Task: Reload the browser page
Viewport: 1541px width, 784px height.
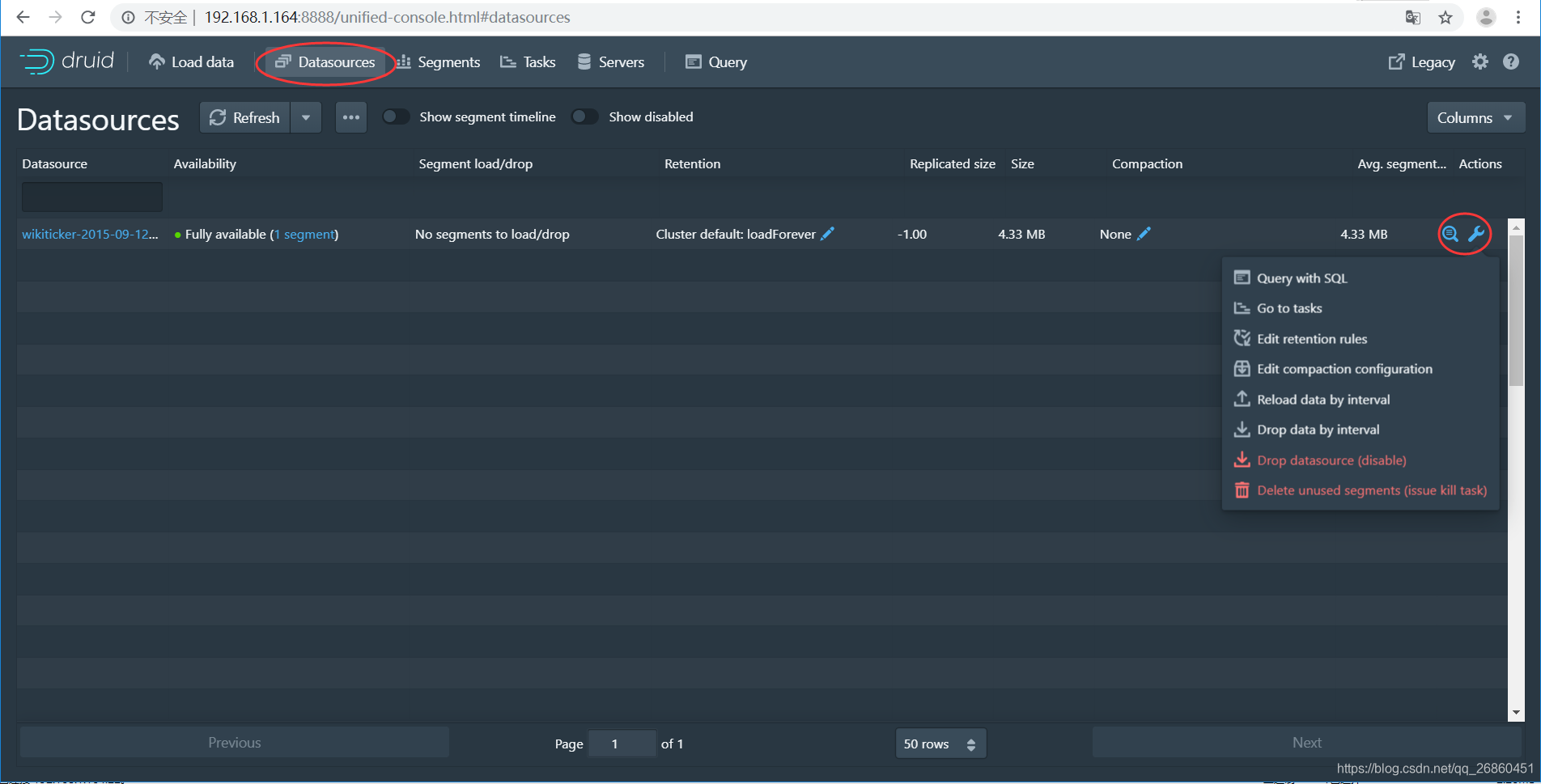Action: click(88, 17)
